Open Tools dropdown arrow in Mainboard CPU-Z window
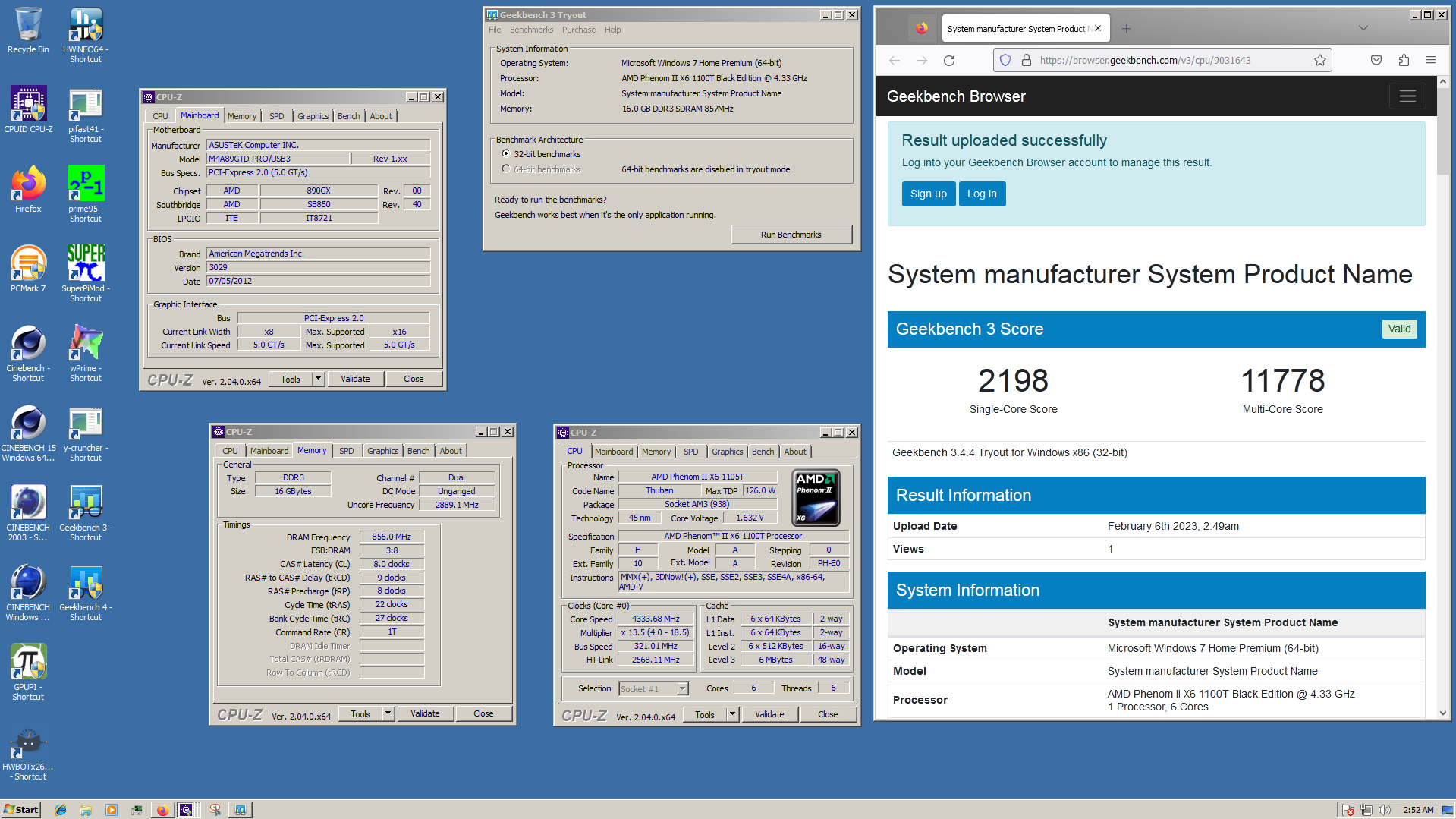 (319, 379)
